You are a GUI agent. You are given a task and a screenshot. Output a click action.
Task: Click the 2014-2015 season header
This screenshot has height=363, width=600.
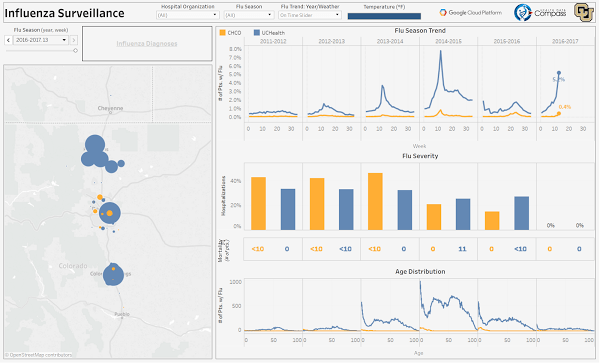(x=448, y=41)
